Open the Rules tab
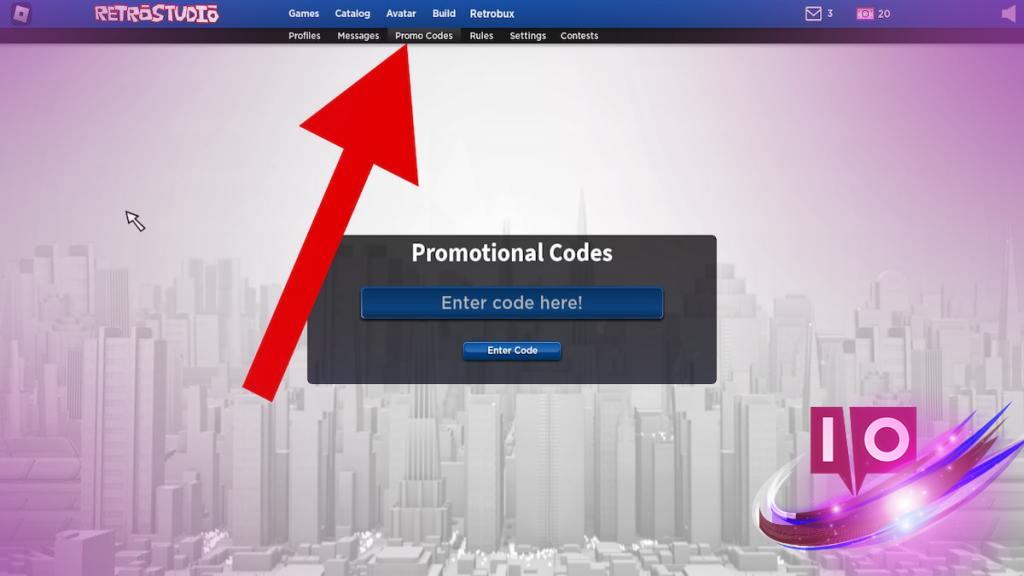The image size is (1024, 576). [x=481, y=36]
